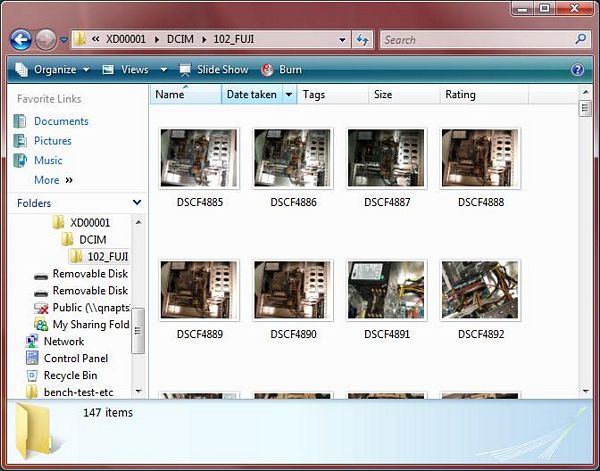Open the Views dropdown arrow
The image size is (600, 471).
(164, 70)
